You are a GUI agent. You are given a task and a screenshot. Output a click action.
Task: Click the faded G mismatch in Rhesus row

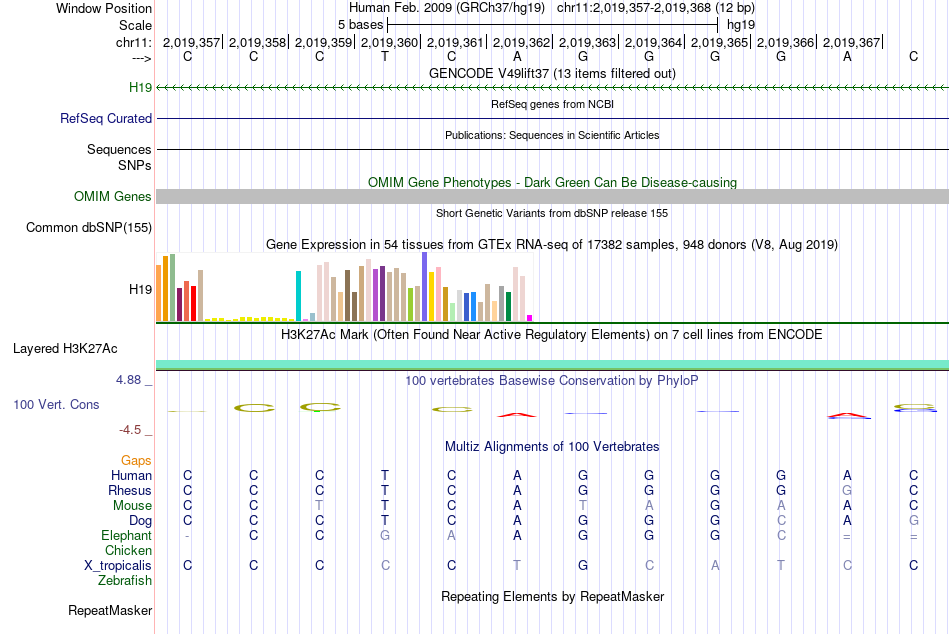point(847,490)
